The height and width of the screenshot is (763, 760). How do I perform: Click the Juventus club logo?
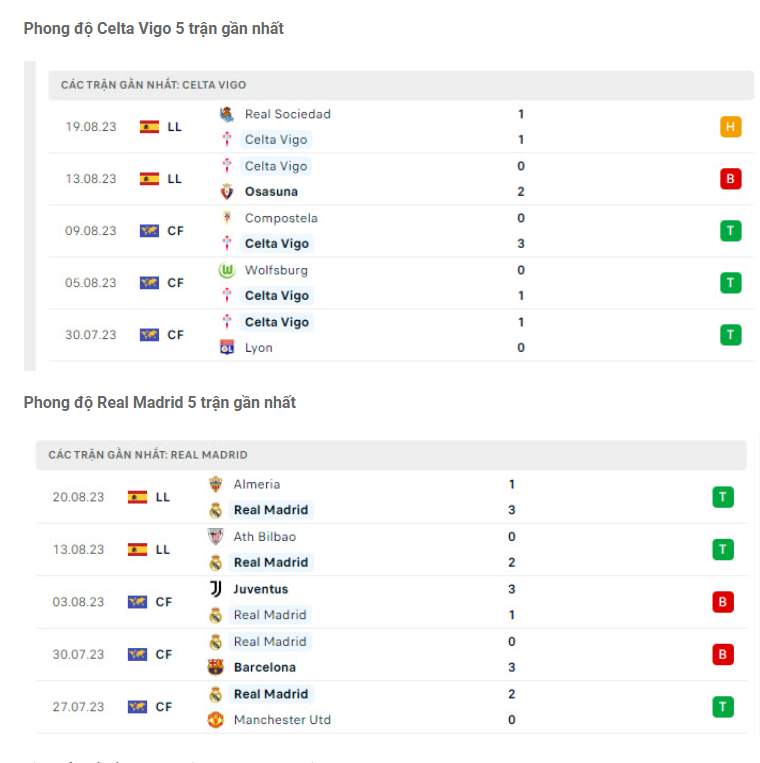point(215,589)
